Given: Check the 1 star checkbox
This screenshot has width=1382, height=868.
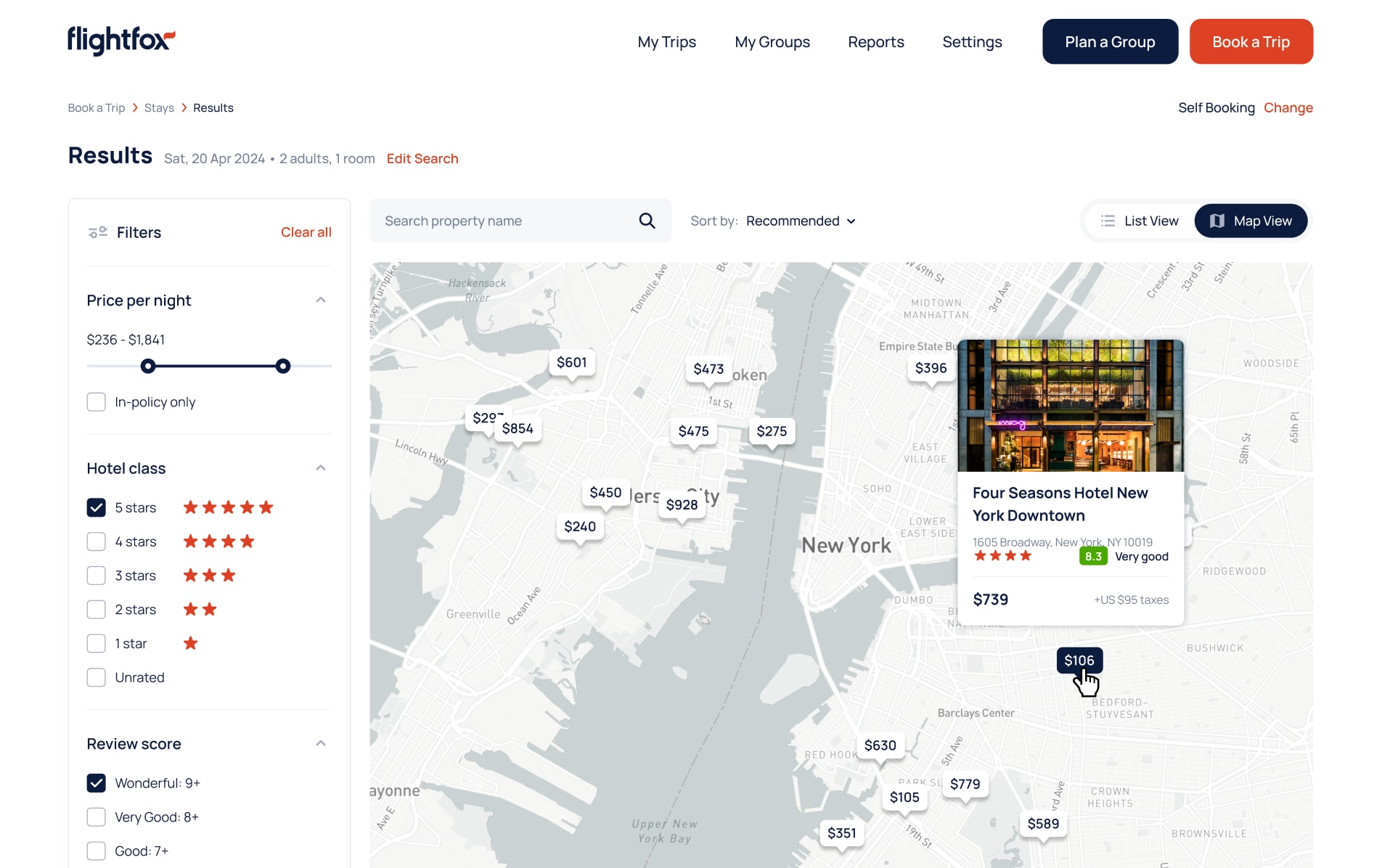Looking at the screenshot, I should coord(97,644).
